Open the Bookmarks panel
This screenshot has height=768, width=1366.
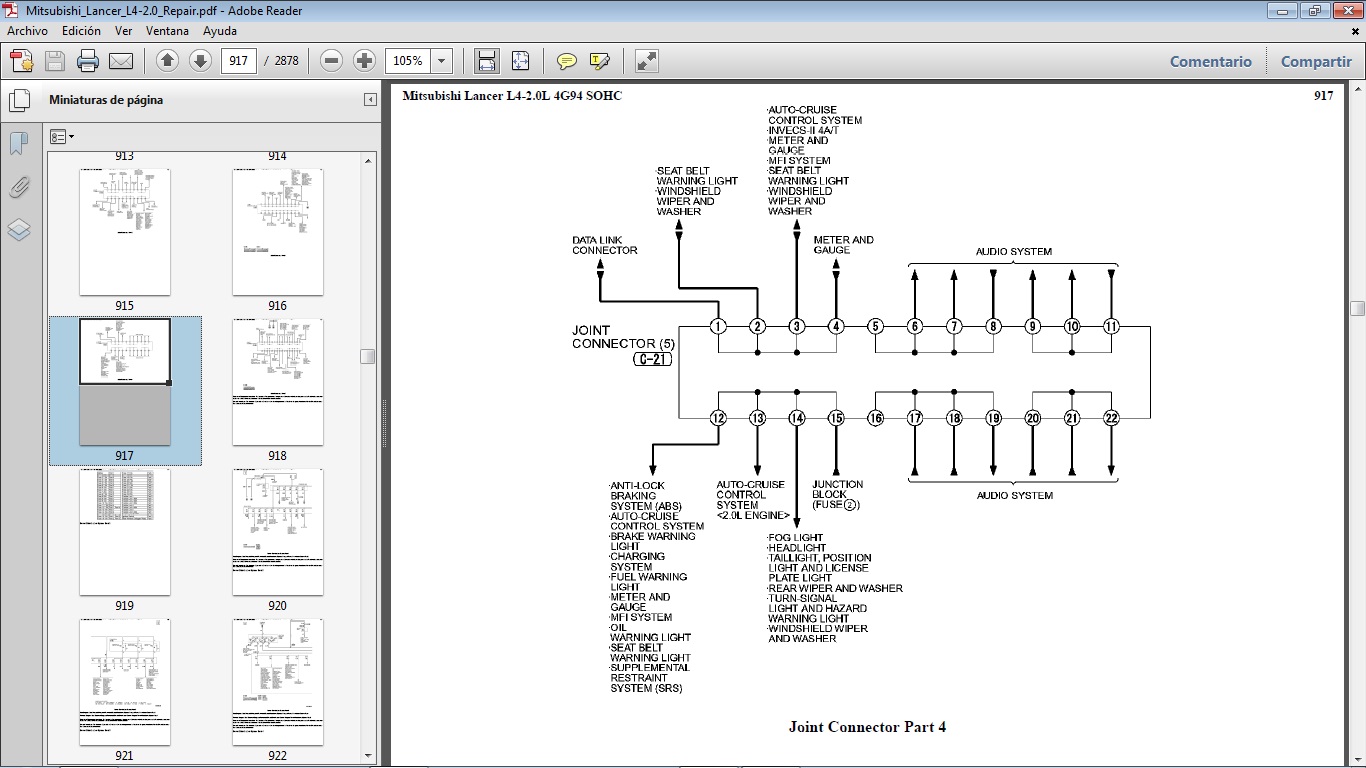pyautogui.click(x=19, y=143)
